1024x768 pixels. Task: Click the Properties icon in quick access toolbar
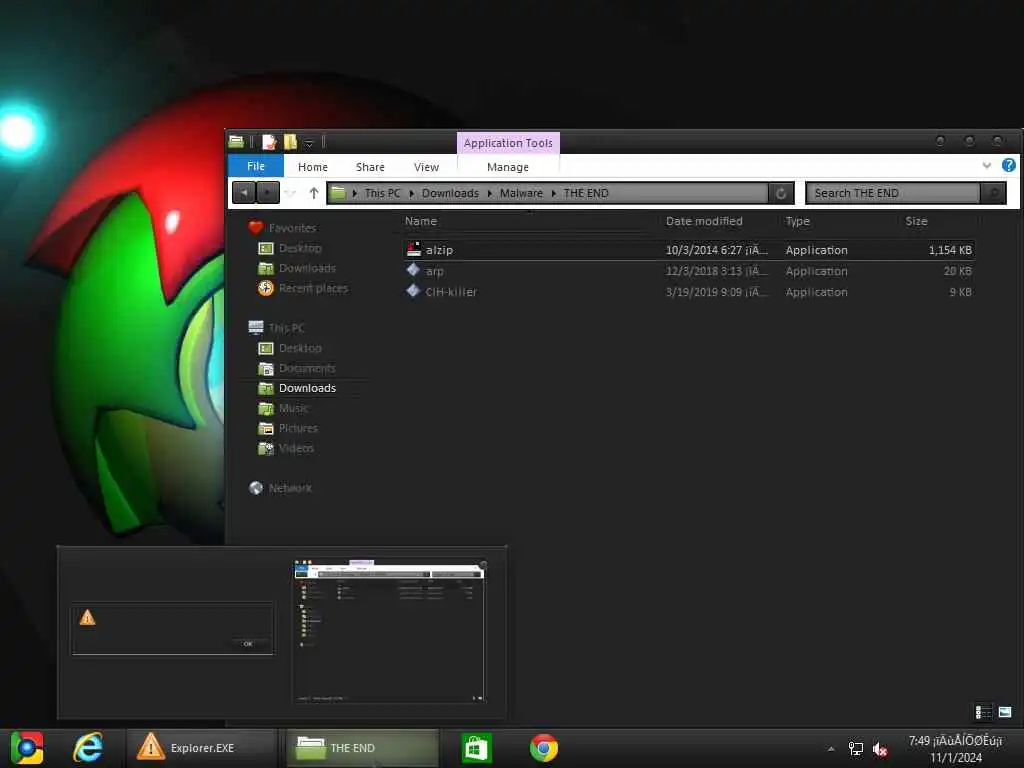coord(269,142)
